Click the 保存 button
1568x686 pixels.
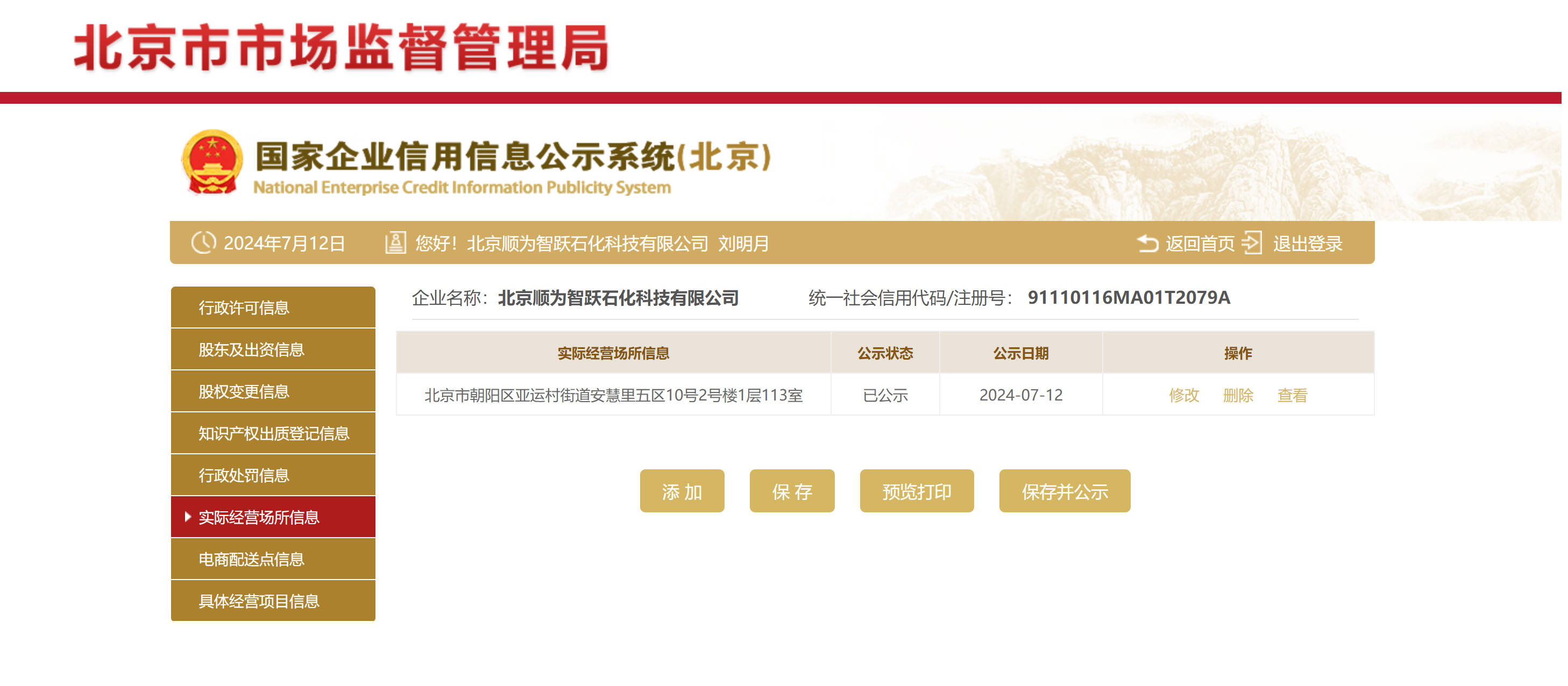click(x=792, y=491)
